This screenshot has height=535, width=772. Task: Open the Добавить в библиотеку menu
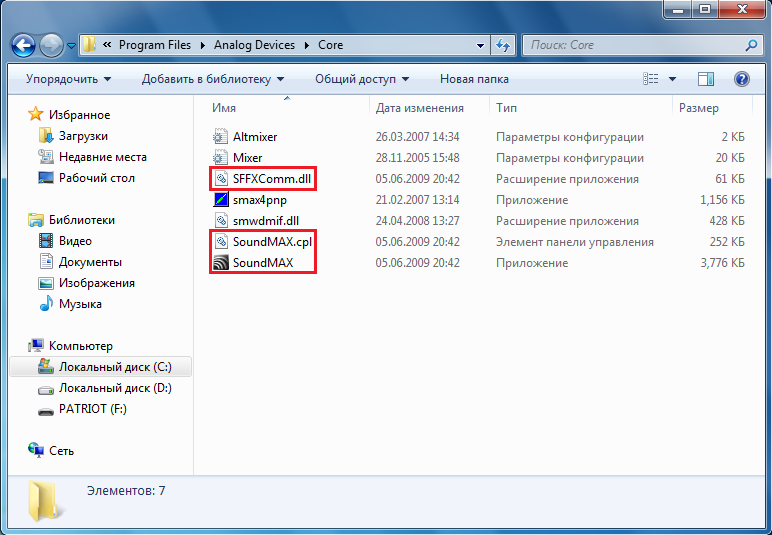(213, 79)
